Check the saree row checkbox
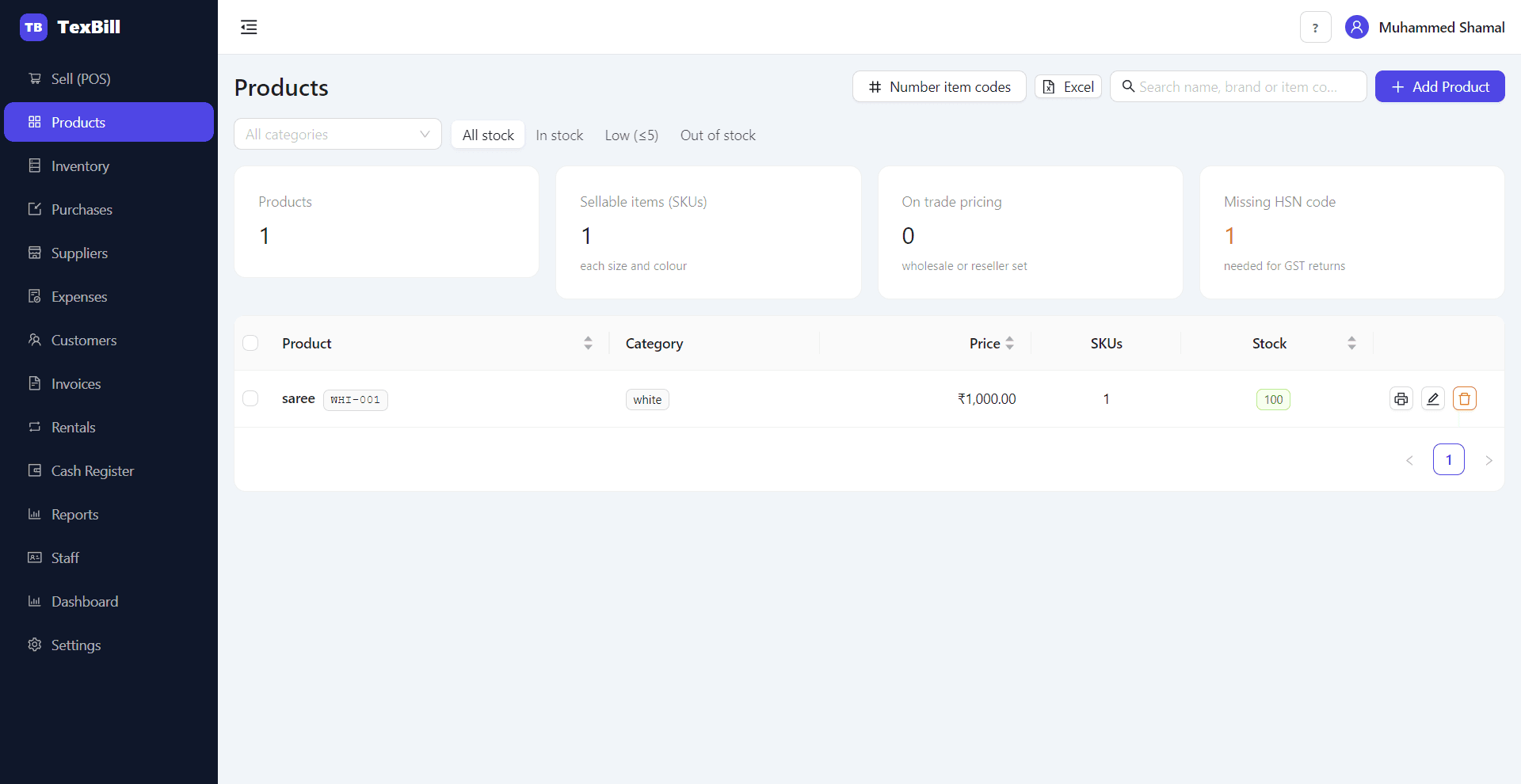This screenshot has height=784, width=1521. tap(250, 398)
